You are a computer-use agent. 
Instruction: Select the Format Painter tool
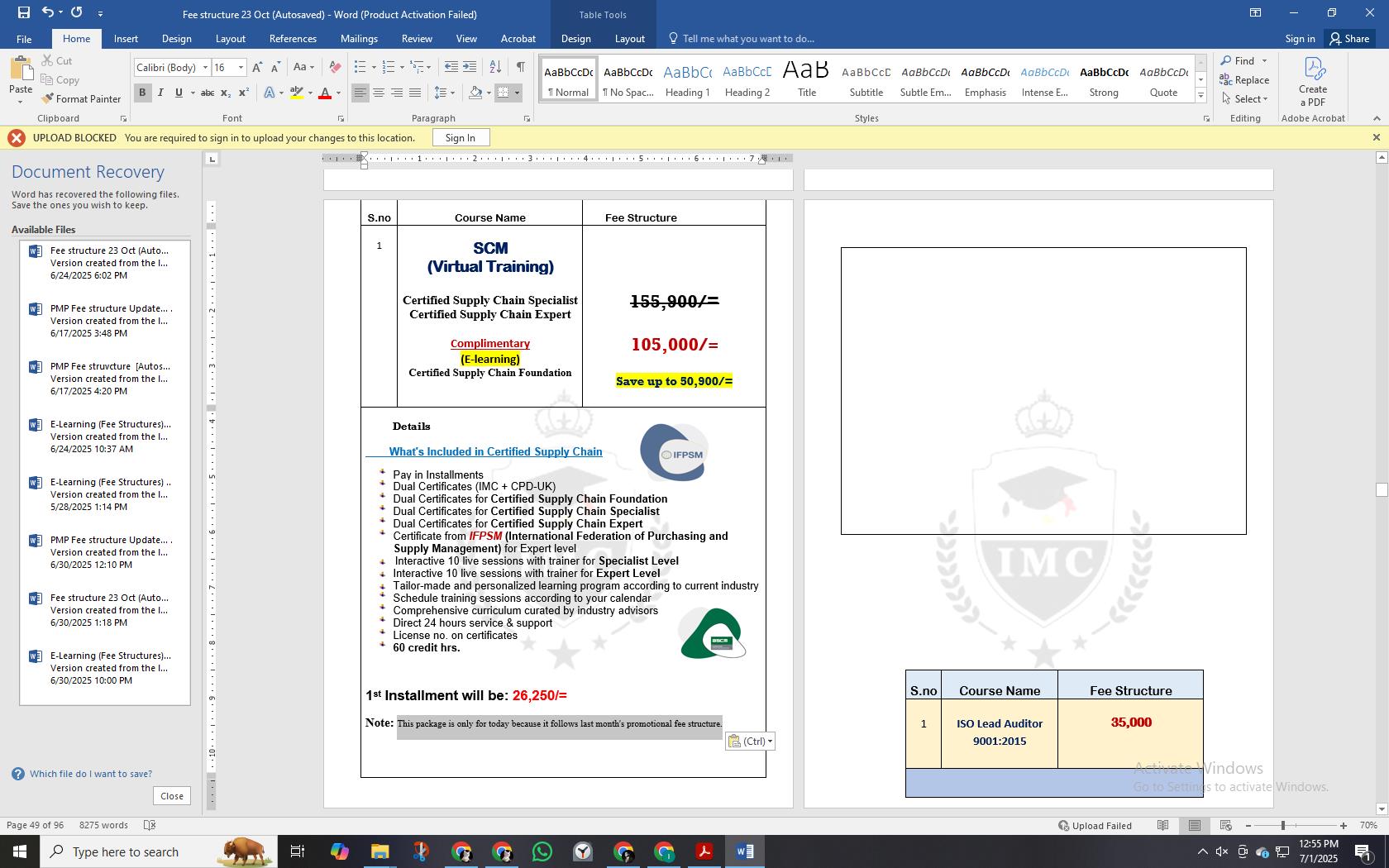(81, 98)
